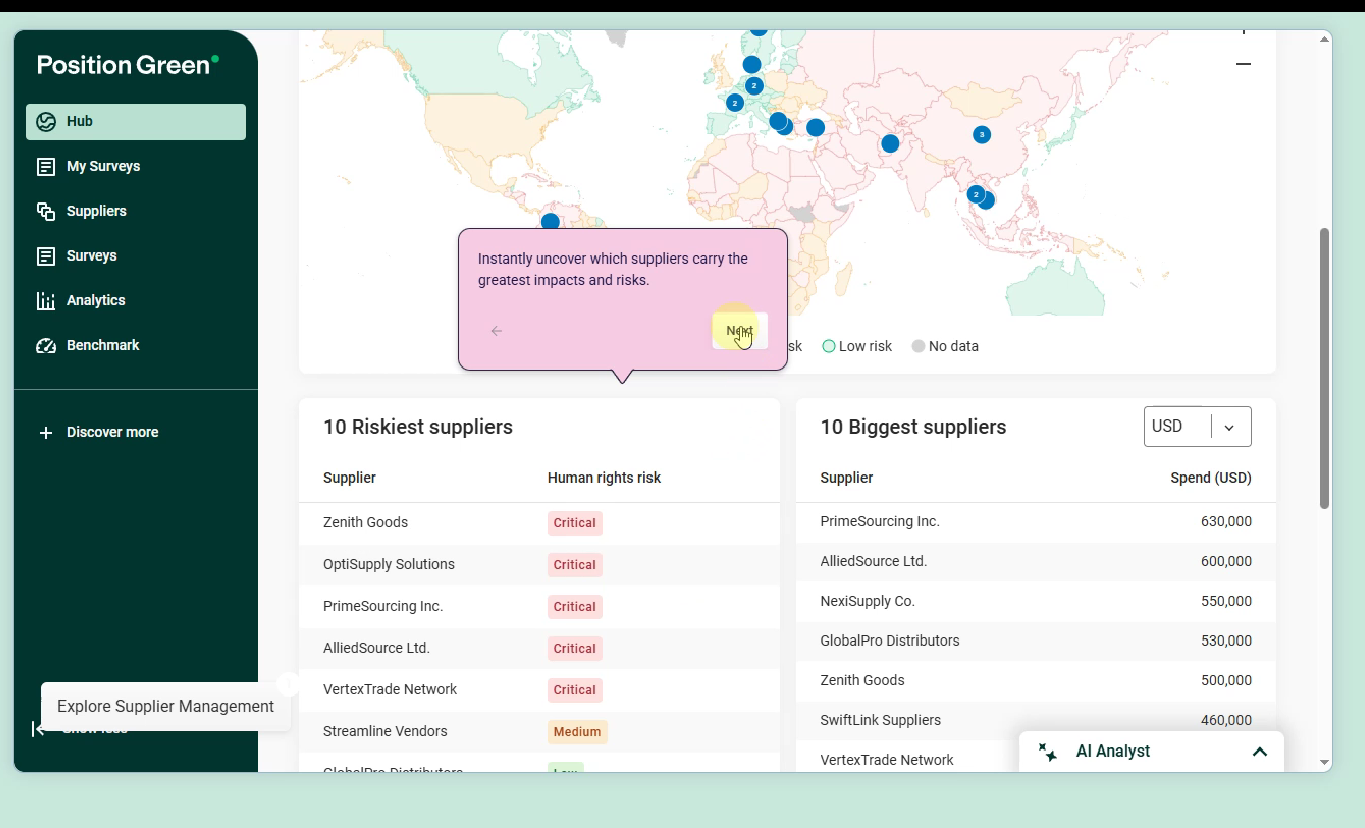This screenshot has height=828, width=1365.
Task: Click the scrollbar's down arrow
Action: click(1325, 763)
